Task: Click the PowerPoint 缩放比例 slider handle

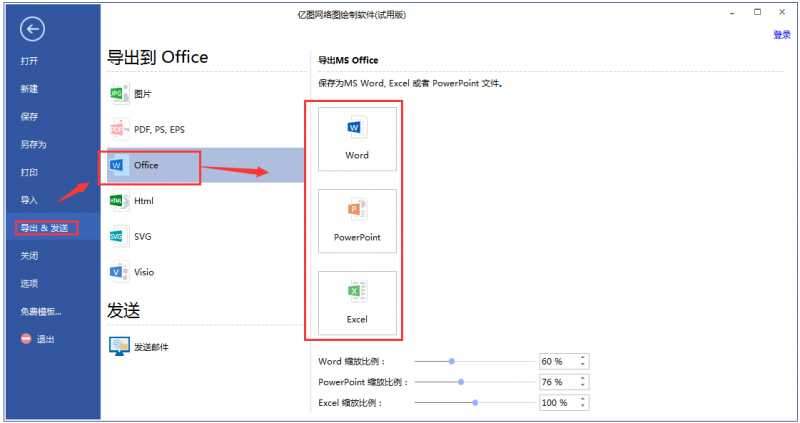Action: coord(461,382)
